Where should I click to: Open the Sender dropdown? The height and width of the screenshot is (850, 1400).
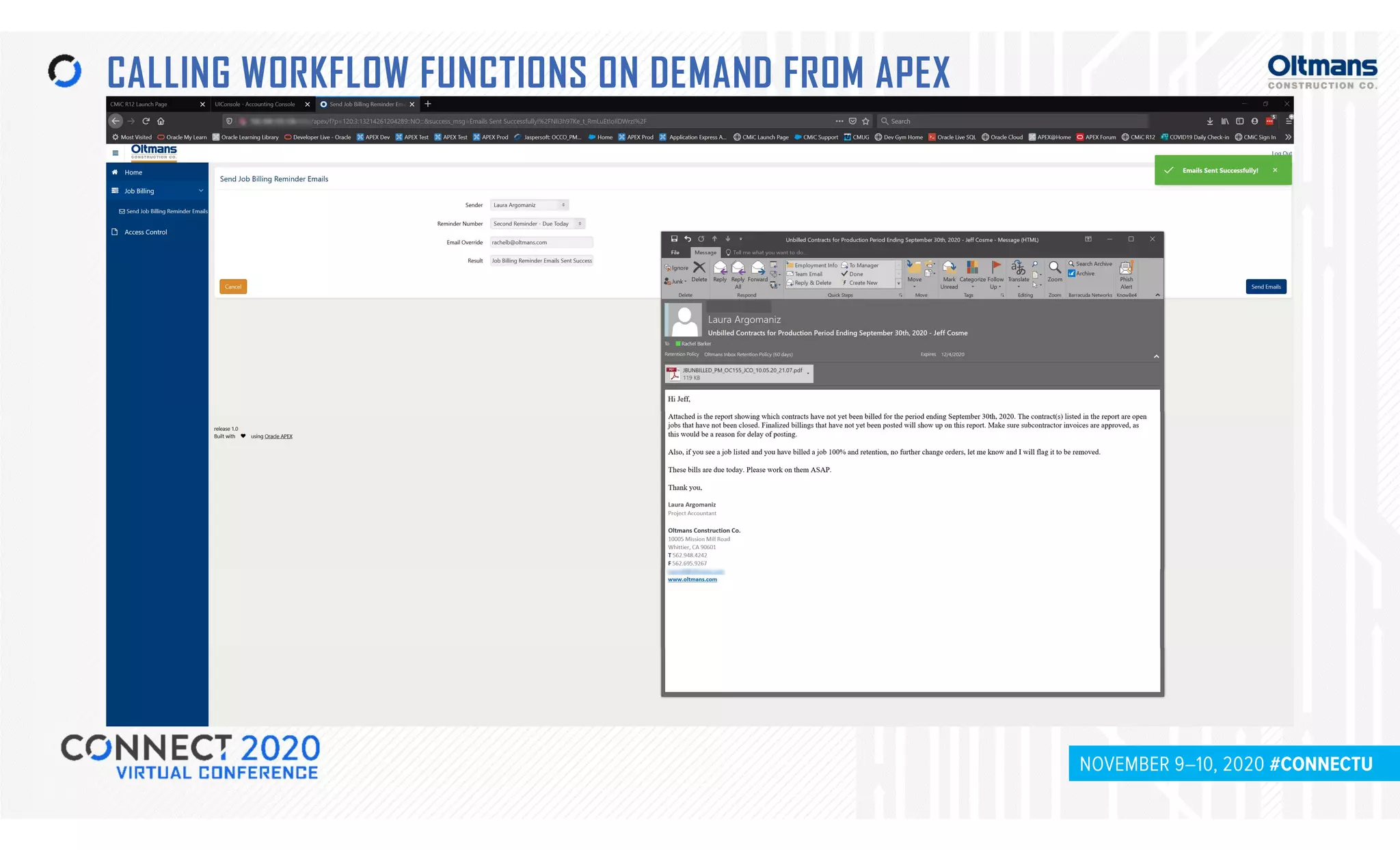click(x=529, y=205)
